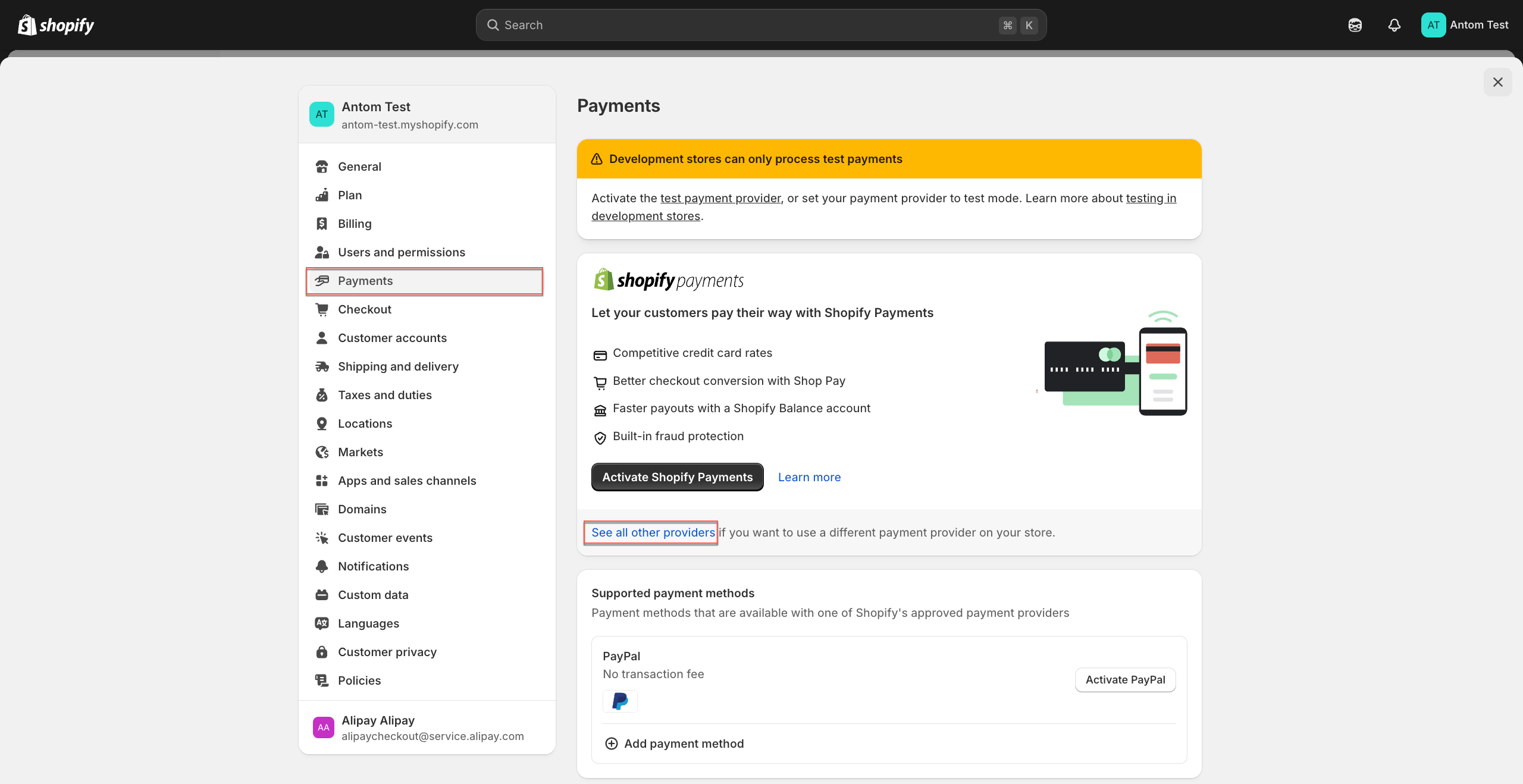1523x784 pixels.
Task: Click the warning icon in the banner
Action: 597,159
